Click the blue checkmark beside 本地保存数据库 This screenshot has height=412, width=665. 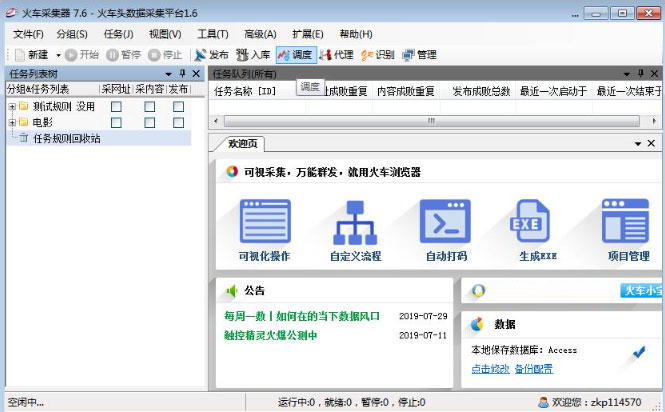click(639, 352)
